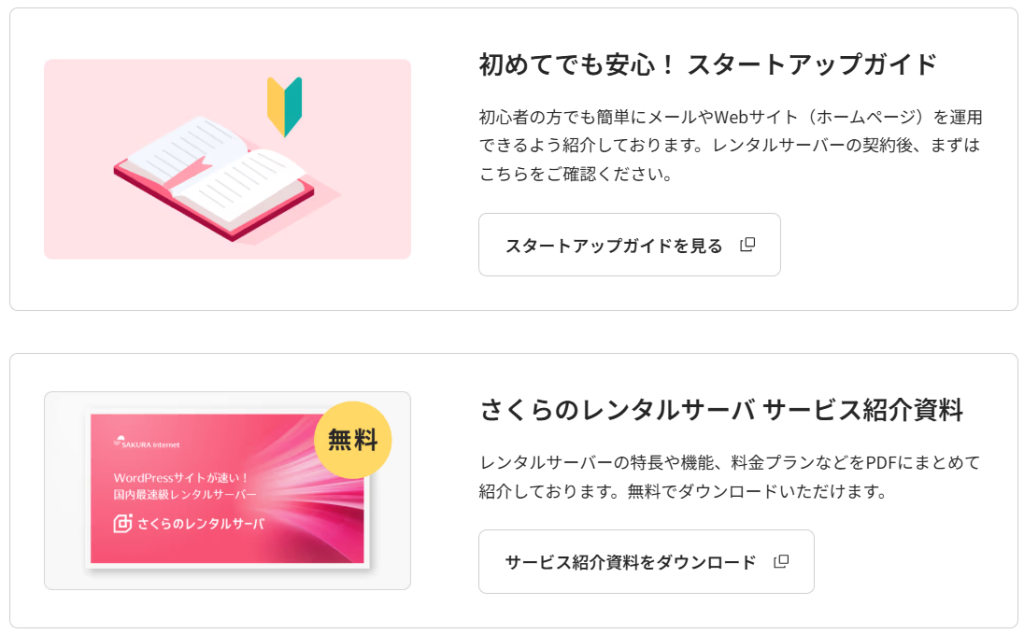Click the green-yellow beginner mark icon
The width and height of the screenshot is (1024, 634).
click(x=284, y=106)
